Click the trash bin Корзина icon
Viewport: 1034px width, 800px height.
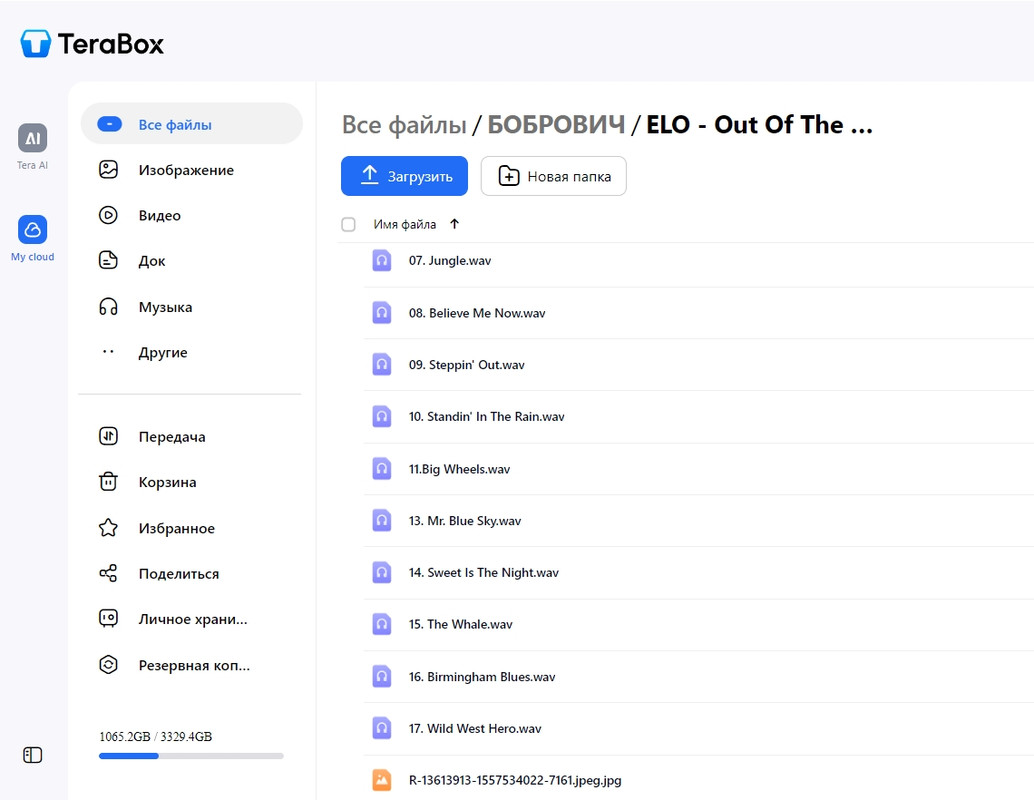(108, 481)
